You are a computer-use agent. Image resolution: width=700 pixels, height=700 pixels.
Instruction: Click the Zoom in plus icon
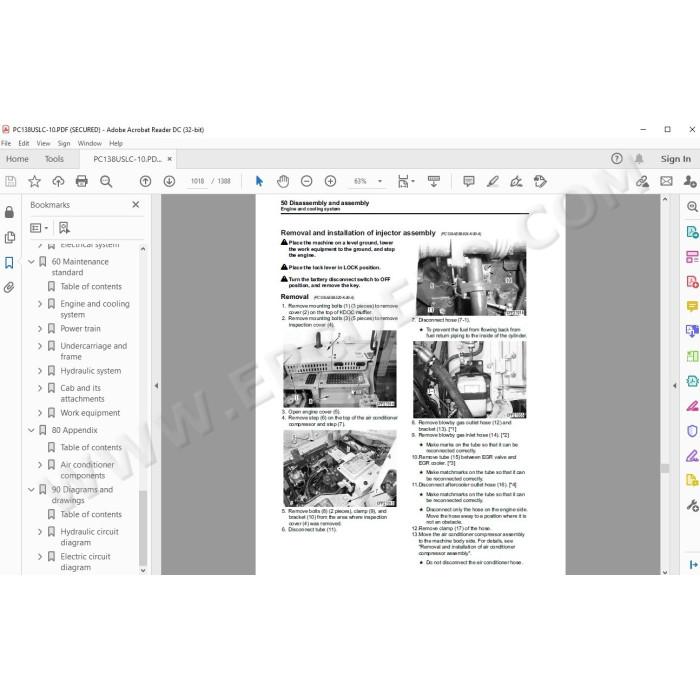[330, 181]
